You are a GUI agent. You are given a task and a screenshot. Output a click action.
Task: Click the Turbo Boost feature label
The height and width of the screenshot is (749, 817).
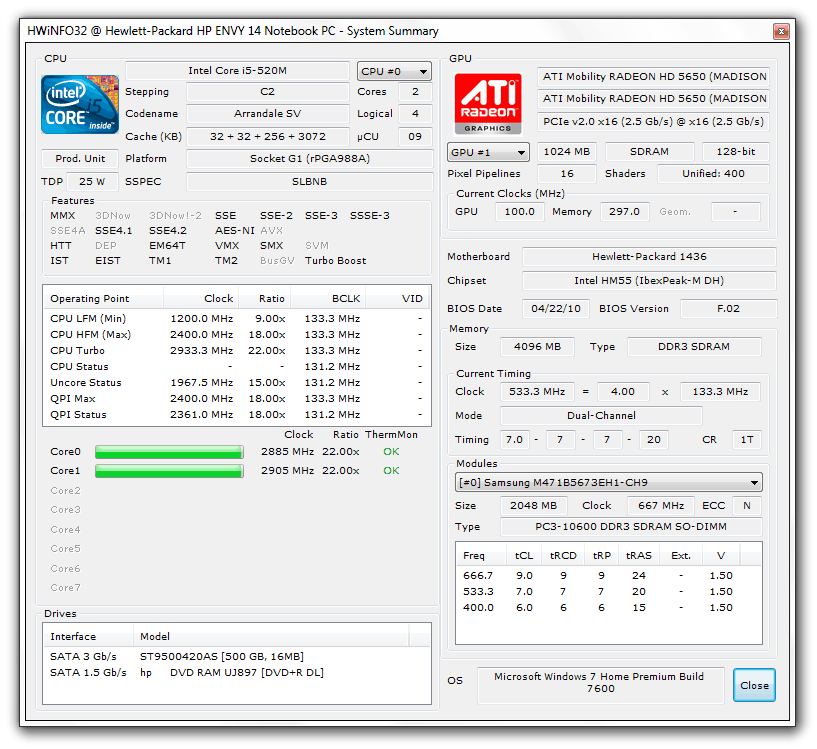(x=336, y=261)
